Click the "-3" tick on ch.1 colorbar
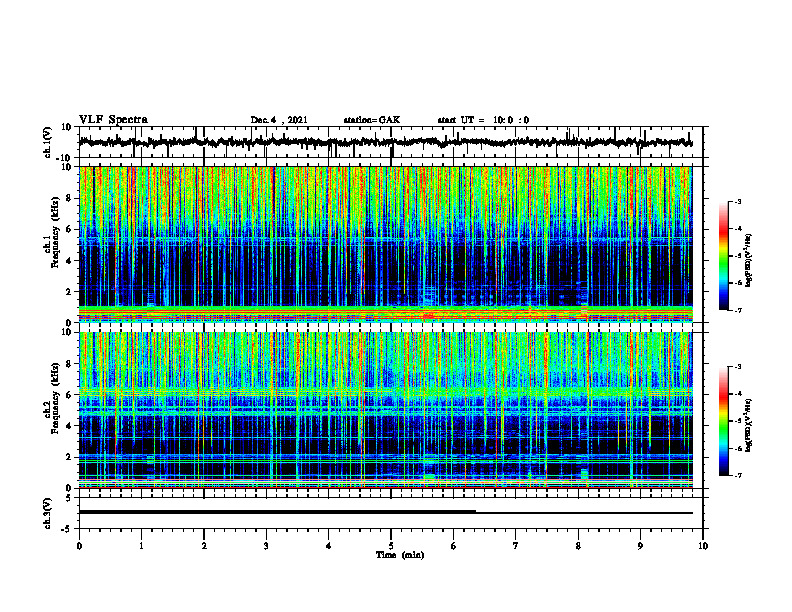The image size is (792, 612). coord(737,201)
